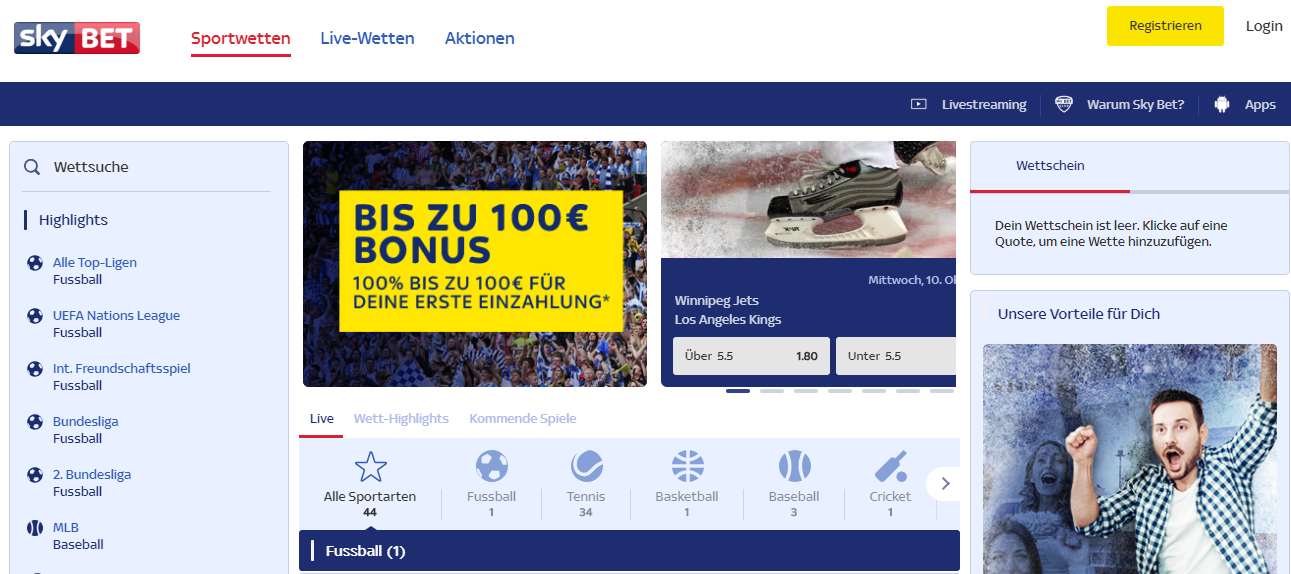This screenshot has height=574, width=1291.
Task: Open the Live-Wetten menu item
Action: [367, 39]
